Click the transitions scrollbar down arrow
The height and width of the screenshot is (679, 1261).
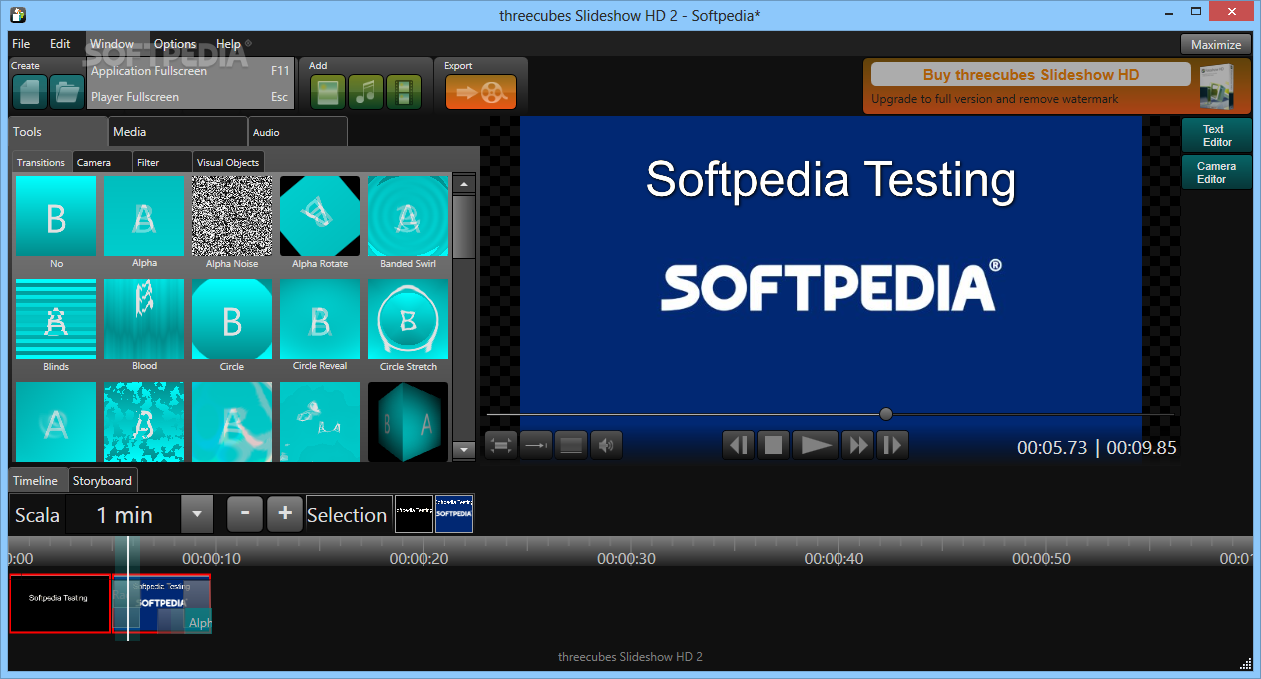coord(464,451)
